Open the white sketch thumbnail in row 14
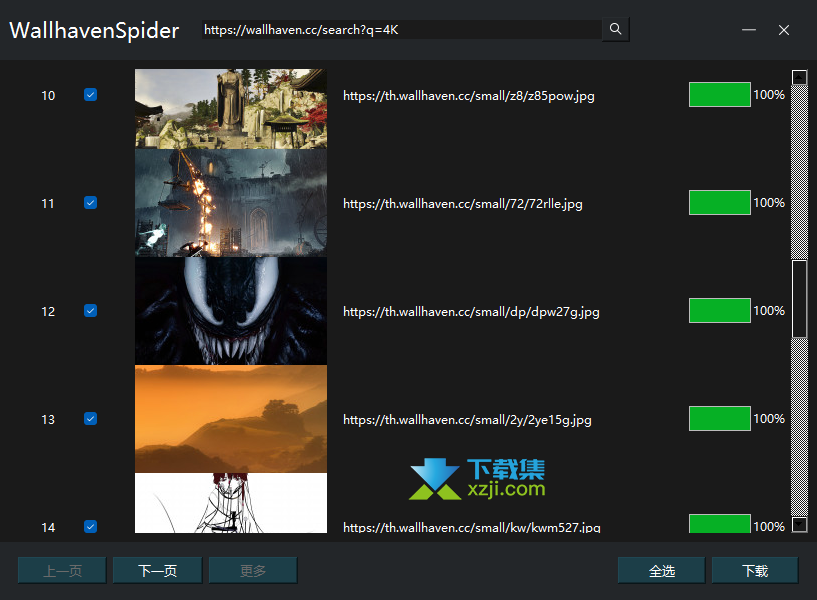The width and height of the screenshot is (817, 600). pyautogui.click(x=231, y=503)
